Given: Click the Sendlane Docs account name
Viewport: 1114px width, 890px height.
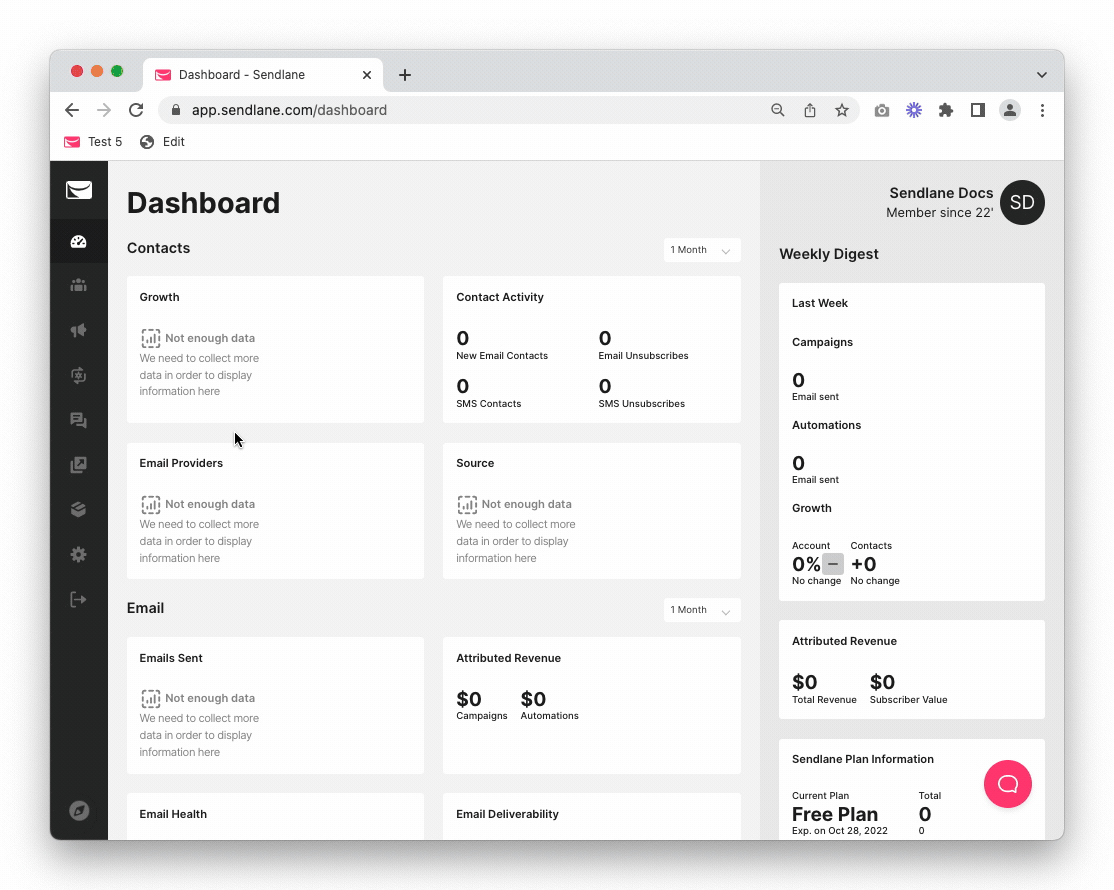Looking at the screenshot, I should [x=941, y=192].
